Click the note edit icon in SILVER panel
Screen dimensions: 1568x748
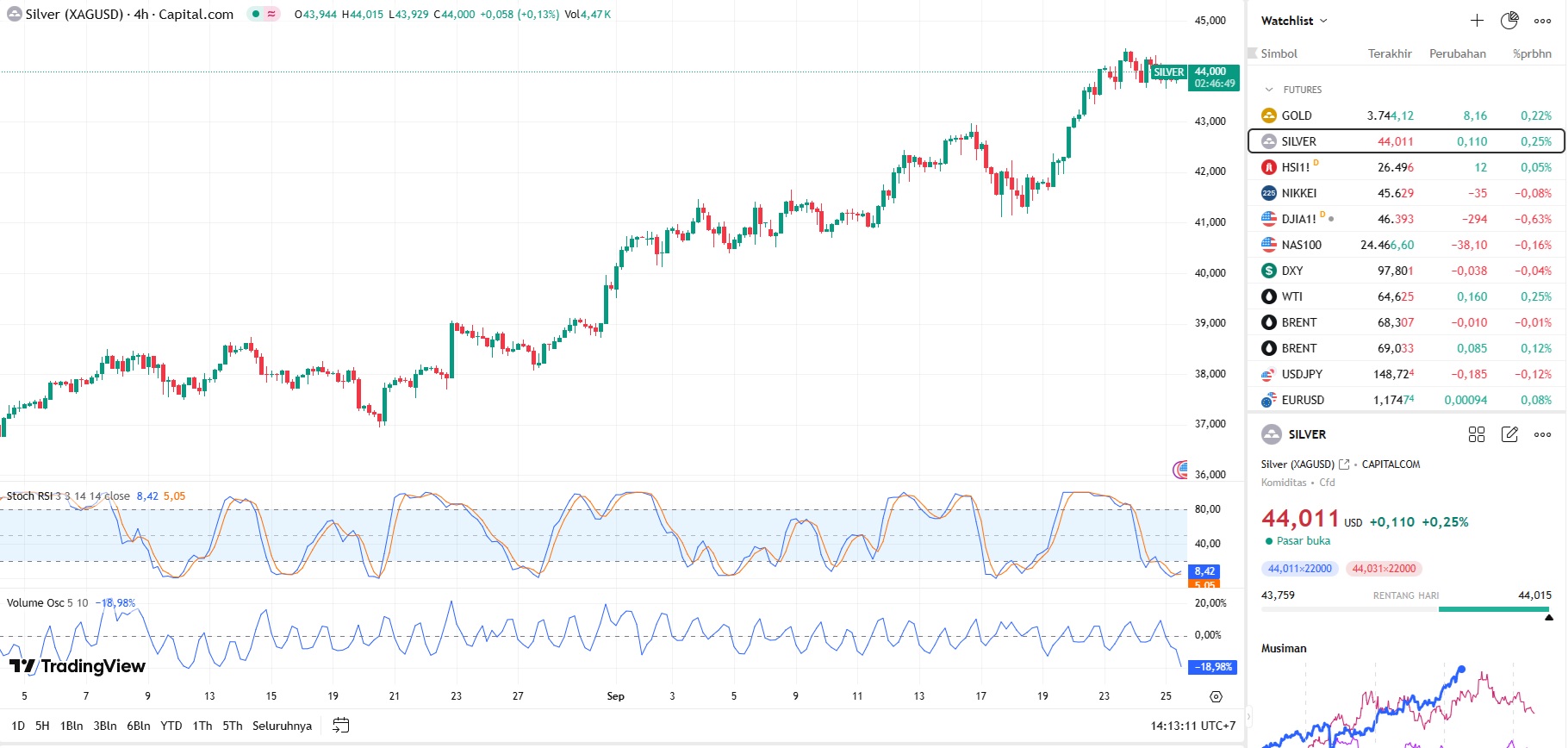(x=1509, y=434)
